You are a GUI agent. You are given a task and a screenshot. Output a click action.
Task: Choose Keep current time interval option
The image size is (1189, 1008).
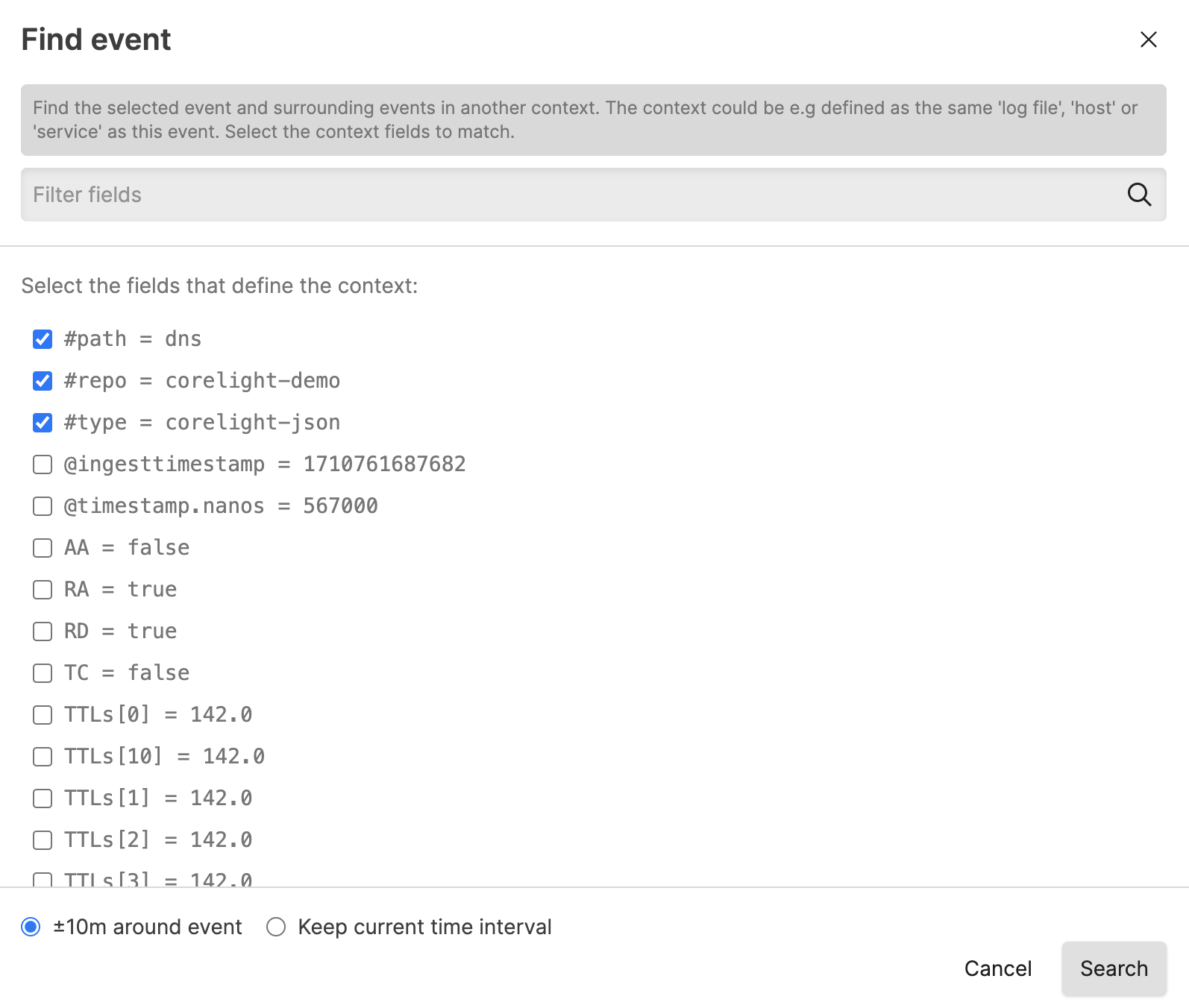[276, 927]
